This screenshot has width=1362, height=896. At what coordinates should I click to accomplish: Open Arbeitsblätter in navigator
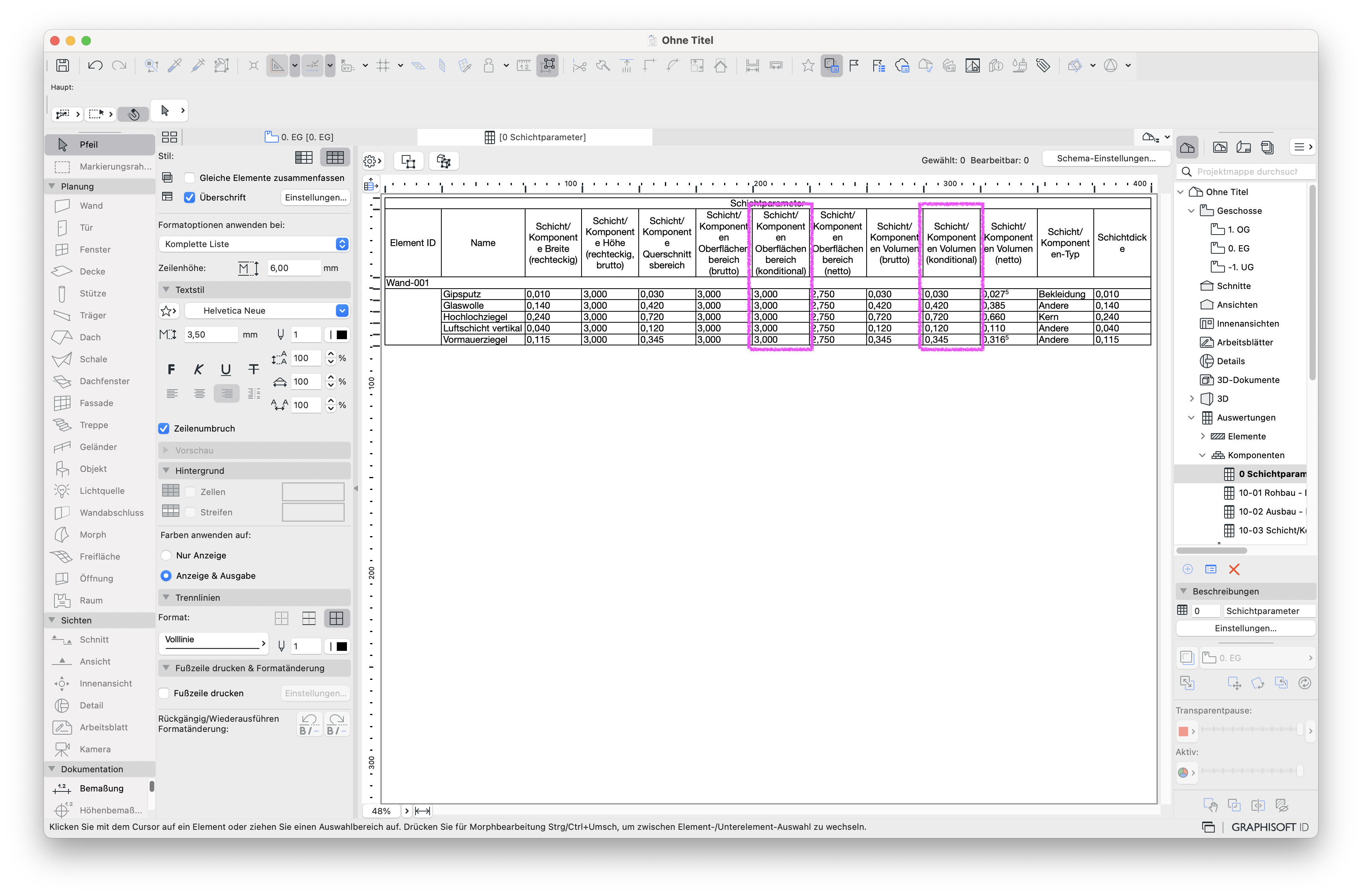tap(1236, 342)
